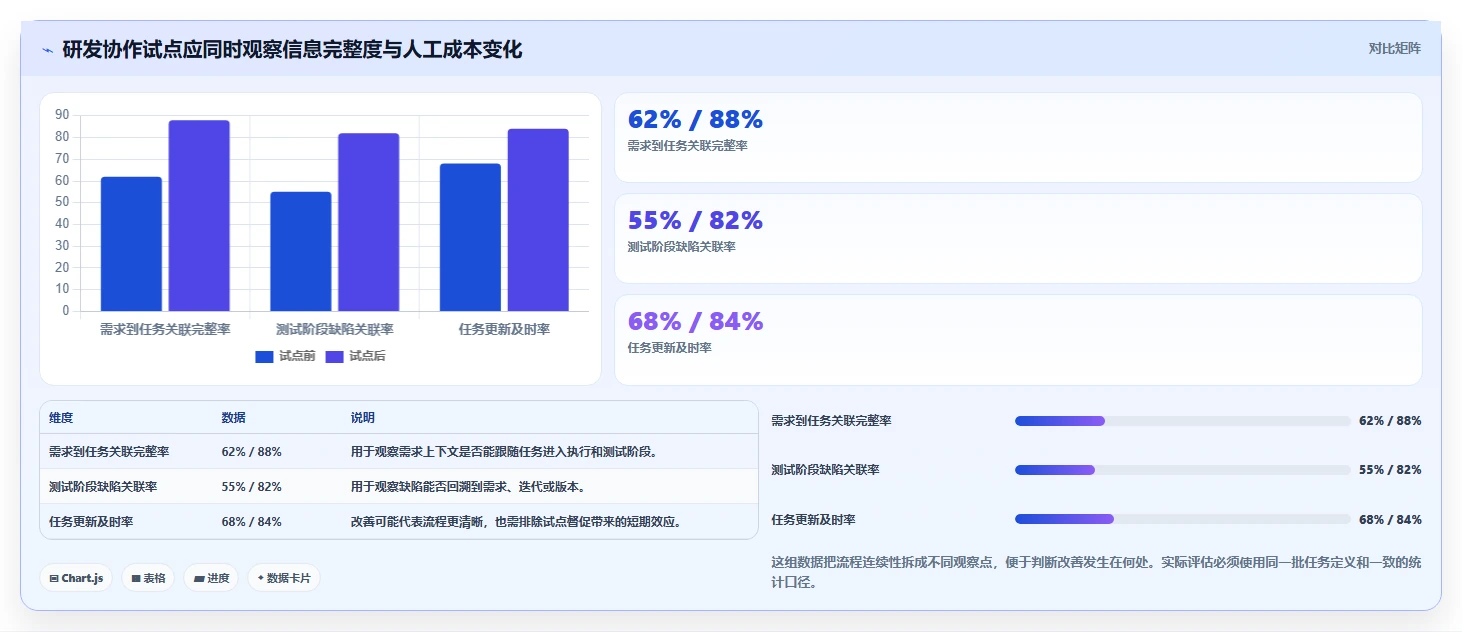The image size is (1462, 632).
Task: Click table data cell 62% / 88%
Action: [252, 452]
